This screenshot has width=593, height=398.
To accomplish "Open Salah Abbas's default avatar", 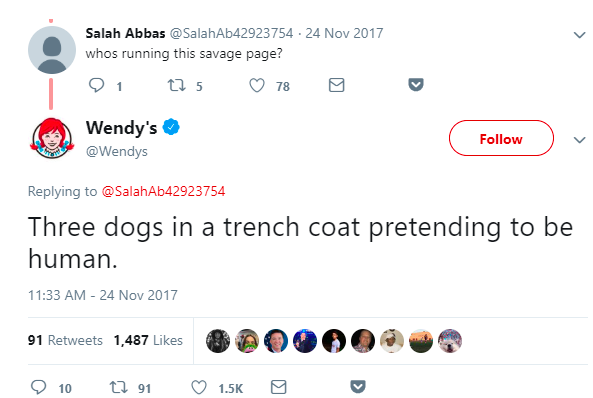I will pyautogui.click(x=52, y=50).
